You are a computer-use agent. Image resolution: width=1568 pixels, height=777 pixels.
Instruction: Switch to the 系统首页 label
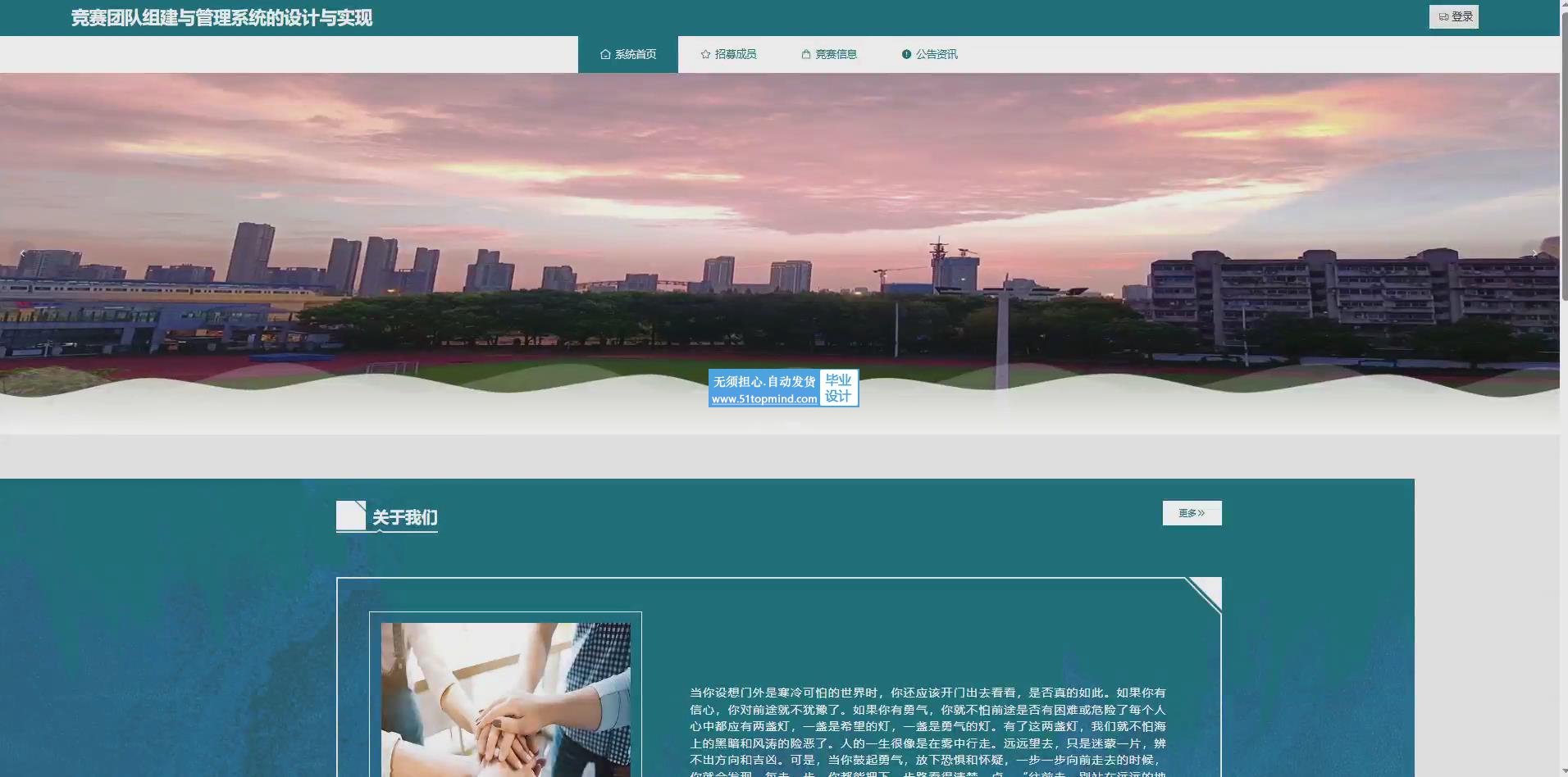tap(636, 55)
